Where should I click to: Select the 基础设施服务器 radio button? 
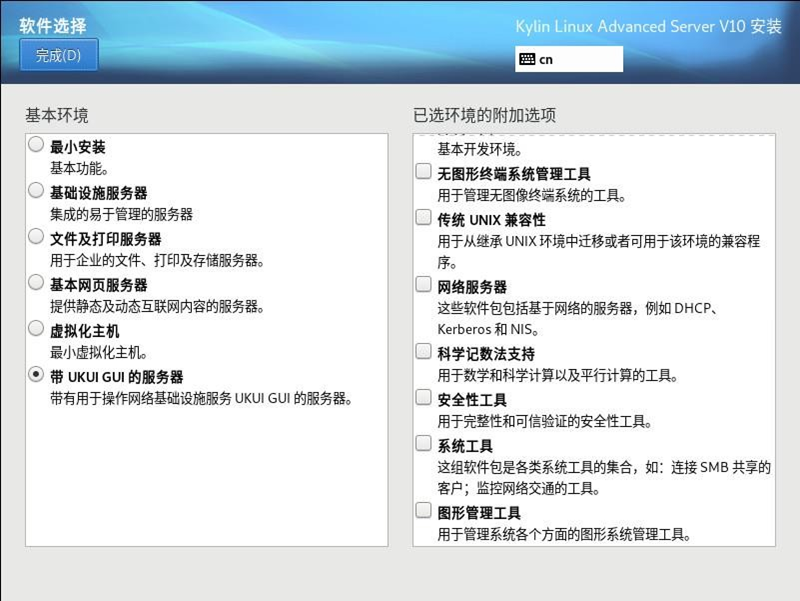(x=36, y=190)
